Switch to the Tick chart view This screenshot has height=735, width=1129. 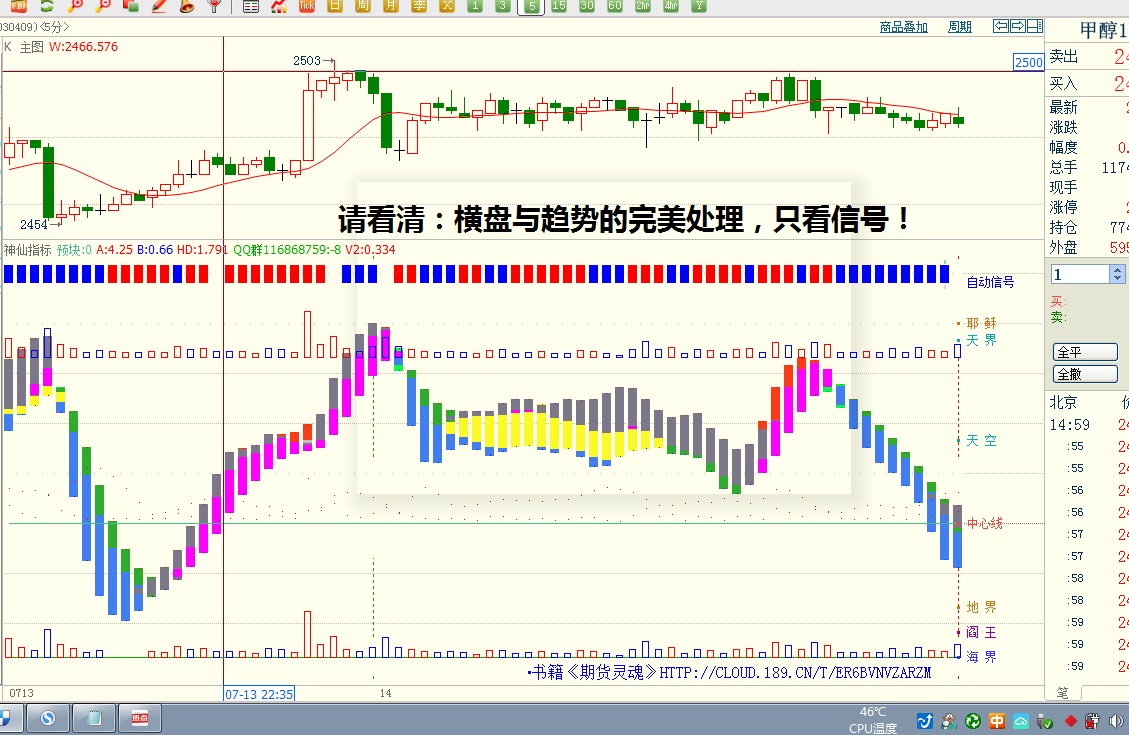pyautogui.click(x=307, y=6)
